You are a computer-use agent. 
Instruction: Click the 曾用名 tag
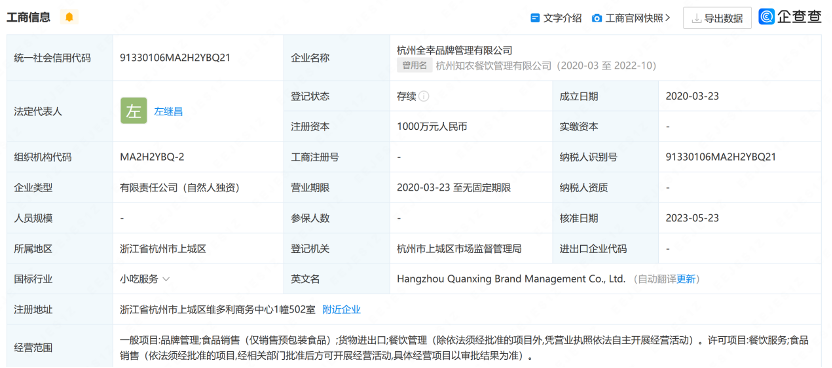pos(414,66)
